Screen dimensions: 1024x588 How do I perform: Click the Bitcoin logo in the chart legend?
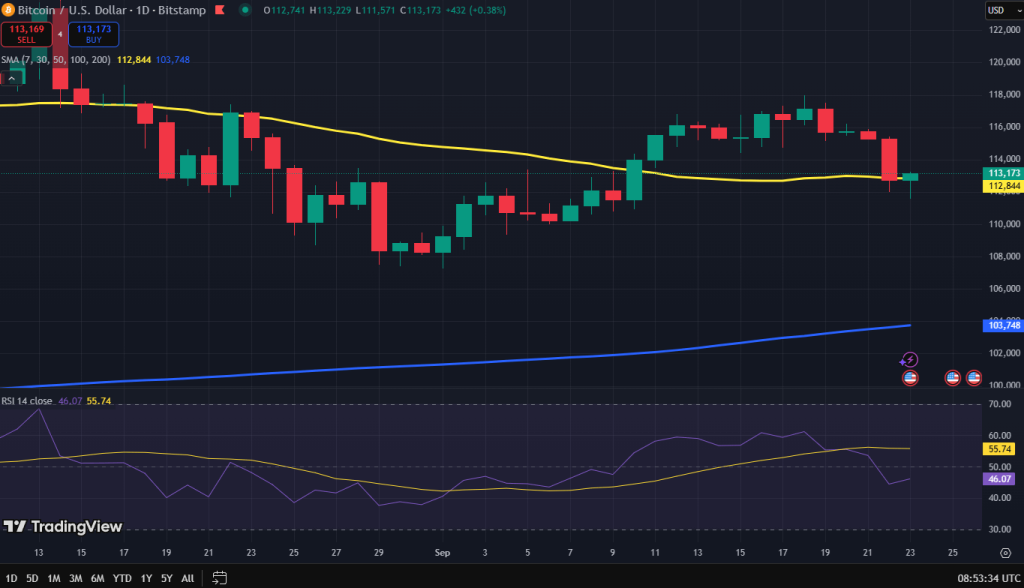coord(8,10)
